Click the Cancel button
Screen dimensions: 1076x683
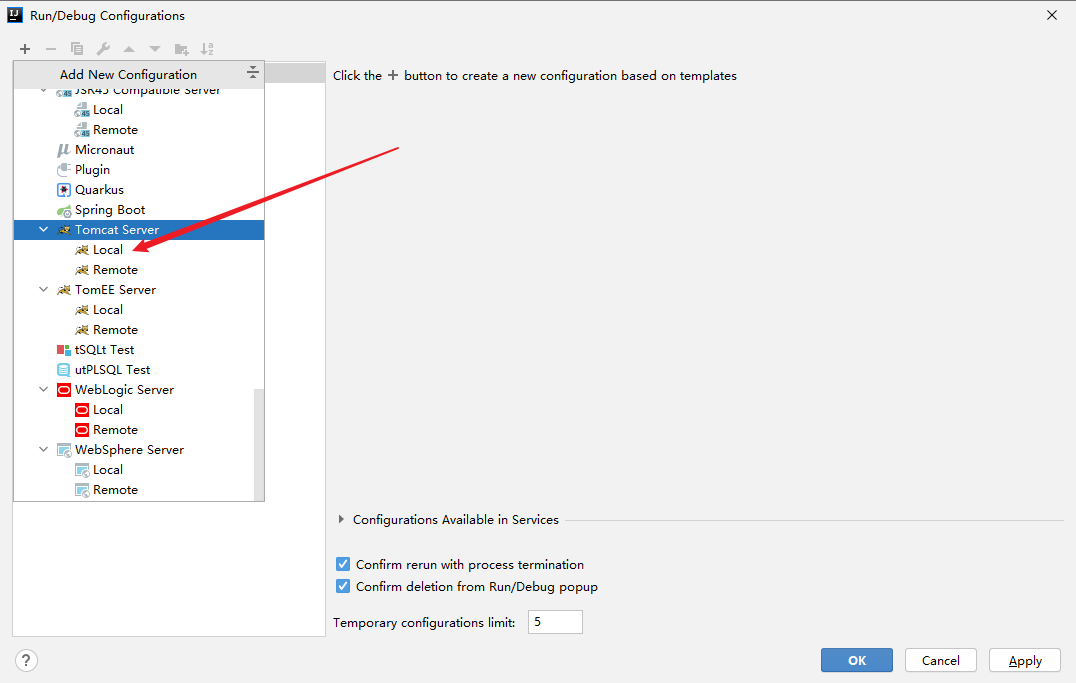pyautogui.click(x=940, y=660)
